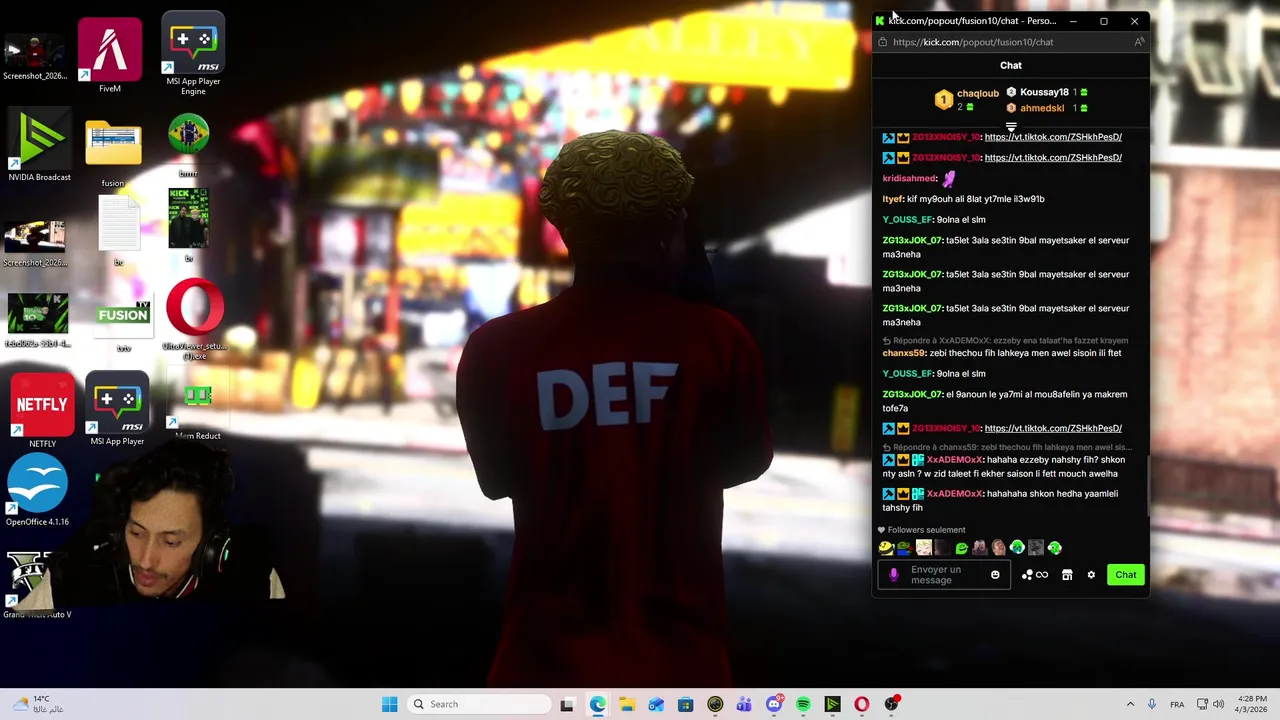The image size is (1280, 720).
Task: Click username XxADEMOxX in last message
Action: pos(955,494)
